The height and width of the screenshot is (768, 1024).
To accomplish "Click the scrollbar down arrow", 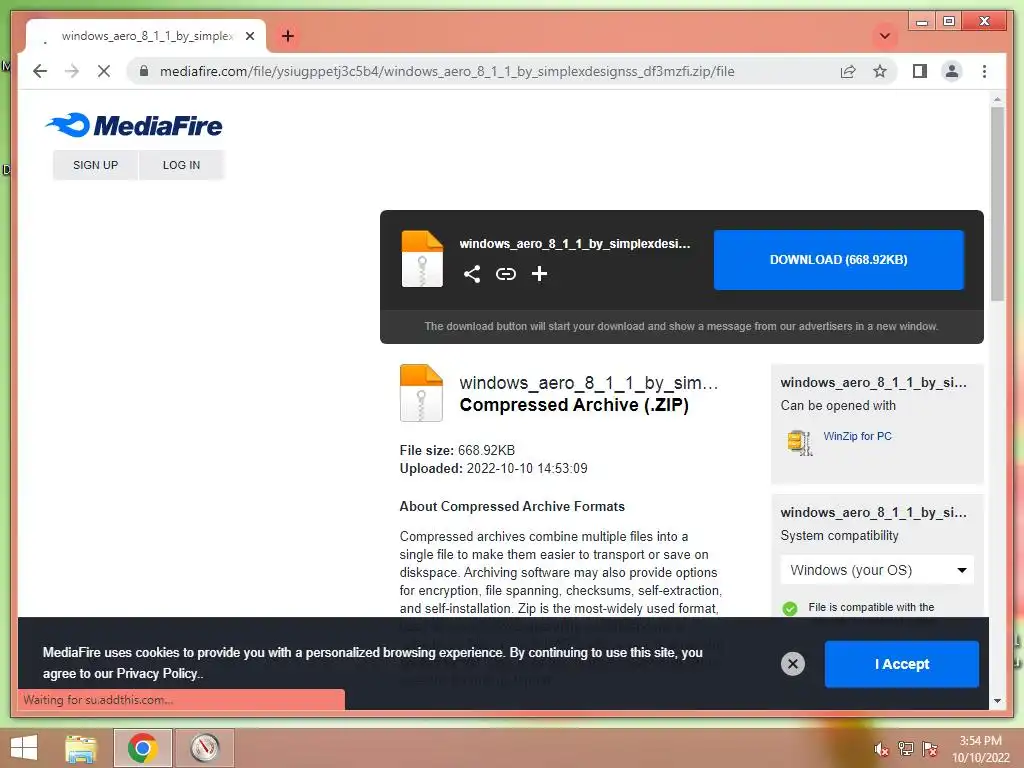I will tap(997, 701).
